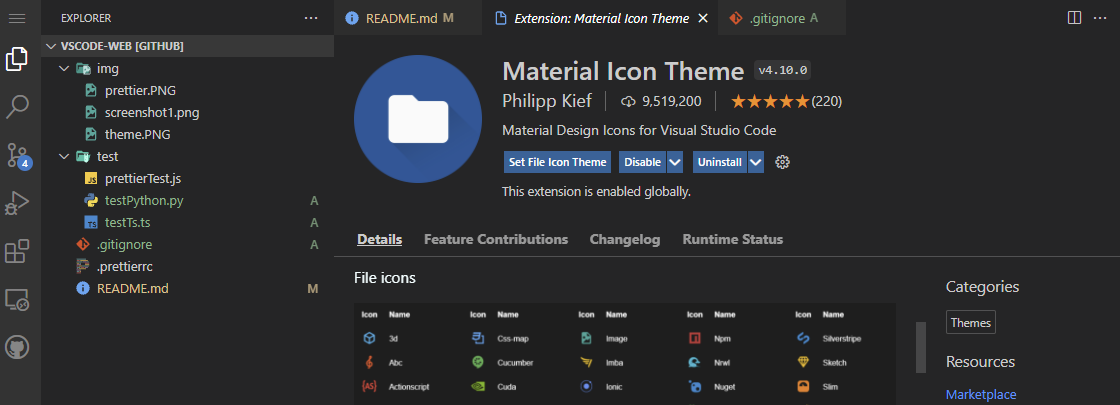Open the Explorer view in activity bar
Viewport: 1120px width, 405px height.
click(16, 59)
